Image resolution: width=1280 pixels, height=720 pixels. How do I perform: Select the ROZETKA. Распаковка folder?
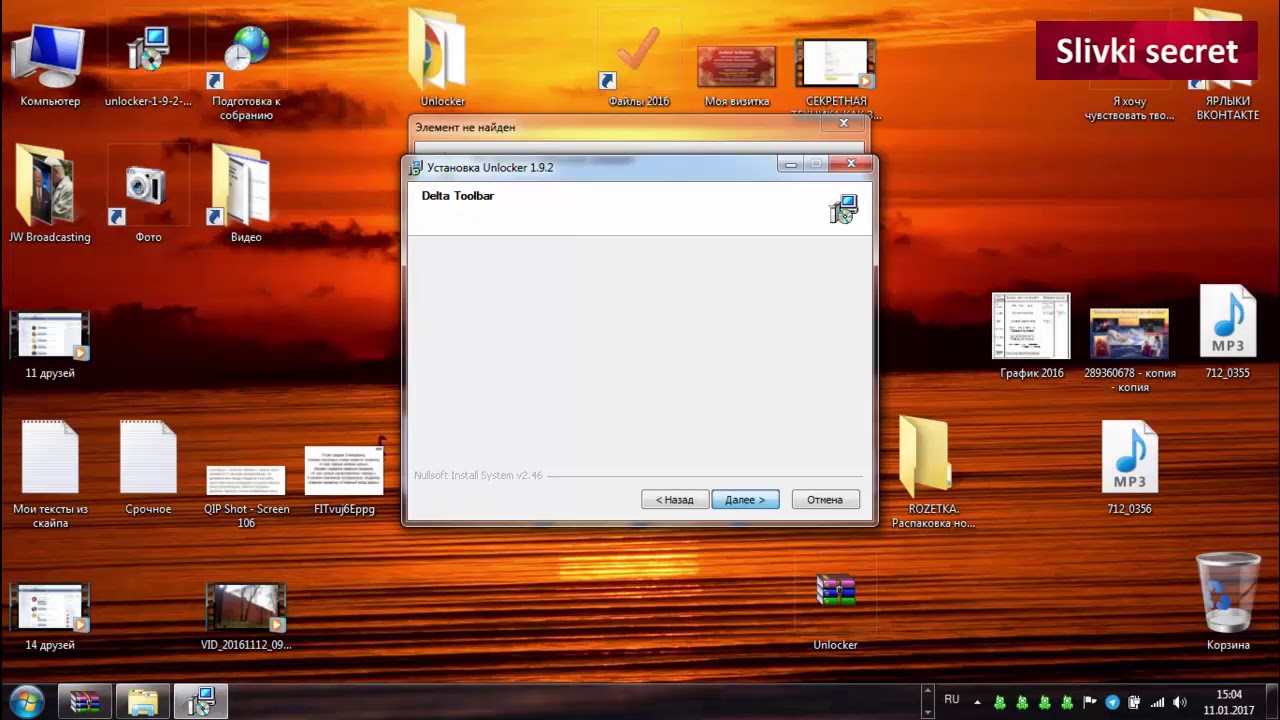(x=933, y=473)
